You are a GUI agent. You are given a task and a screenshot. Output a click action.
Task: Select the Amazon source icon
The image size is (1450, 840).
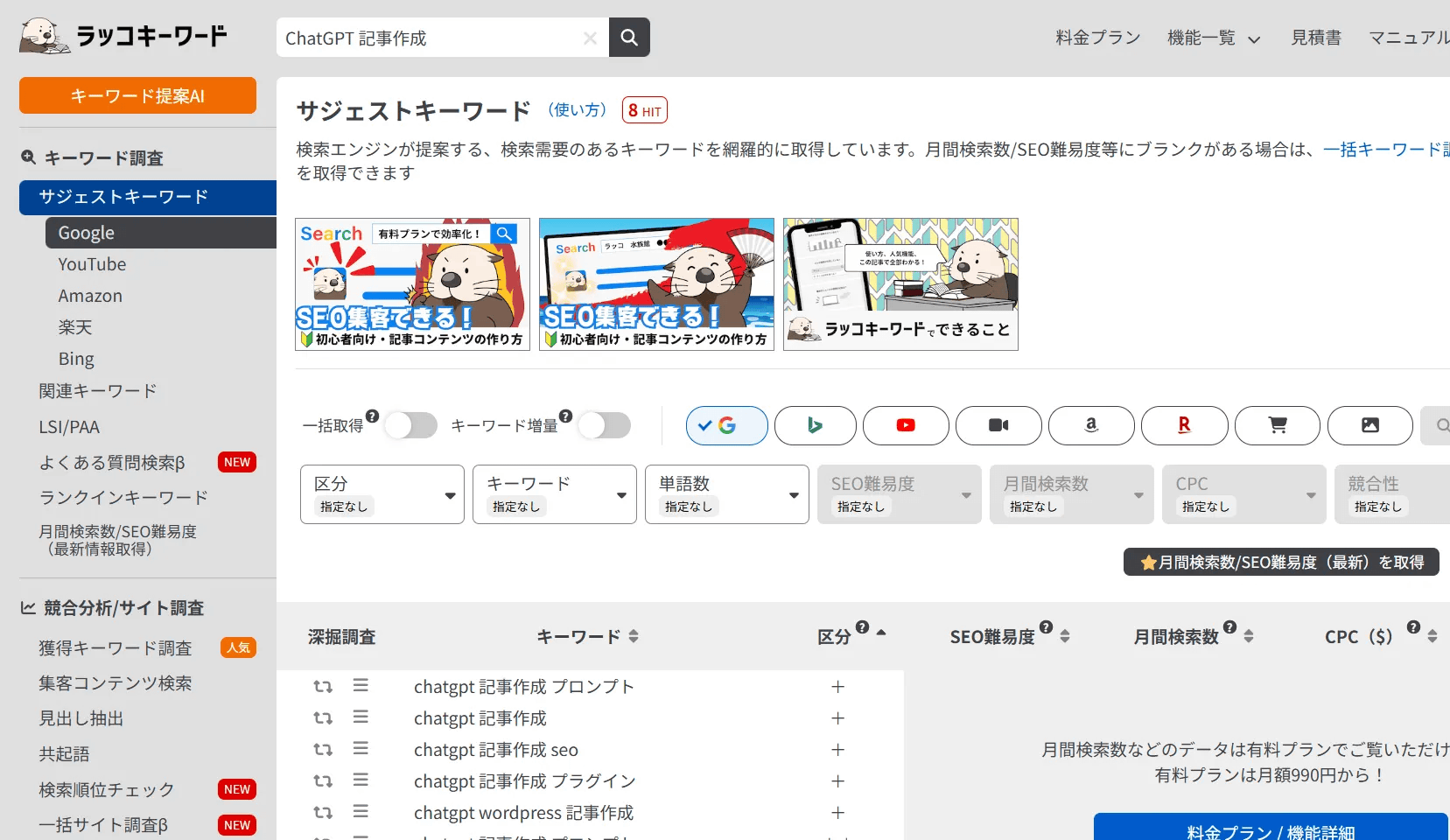tap(1091, 425)
